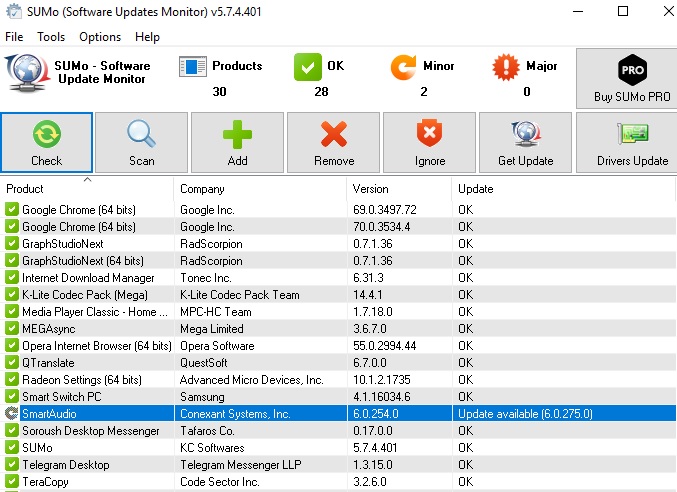Click the orange Minor updates icon

point(403,67)
